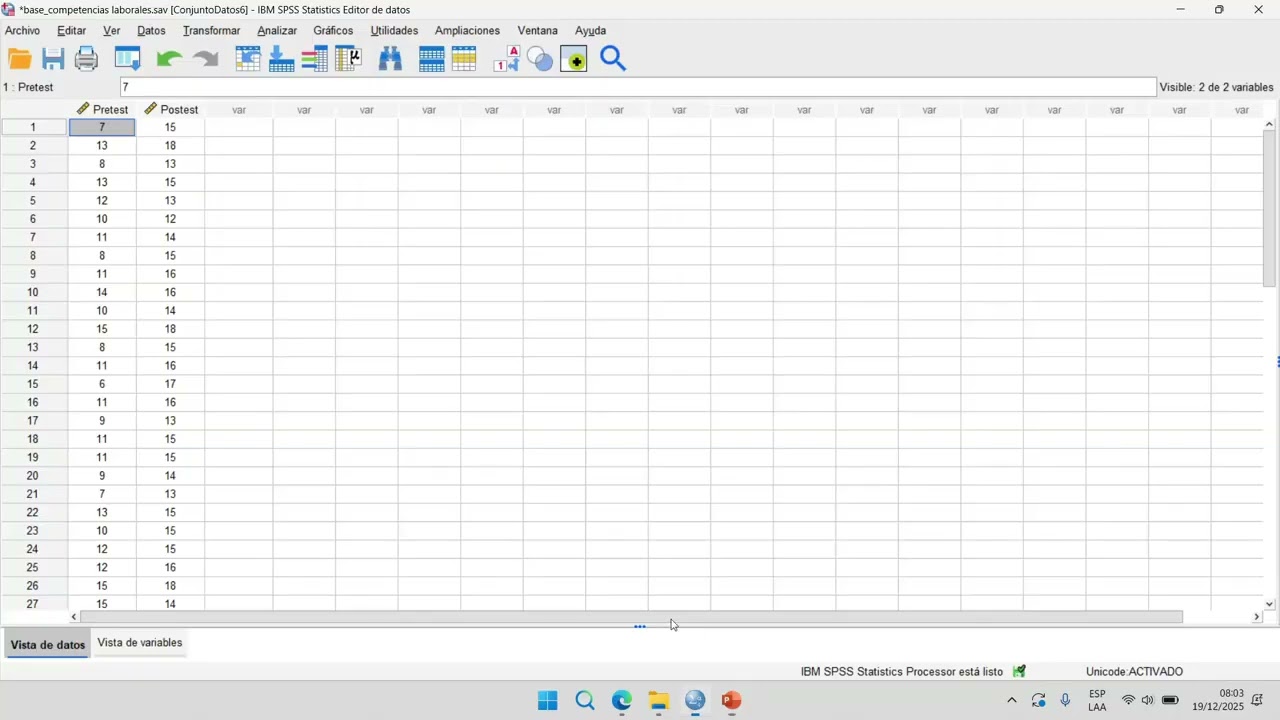Click the Pretest cell in row 15
Image resolution: width=1280 pixels, height=720 pixels.
coord(102,384)
